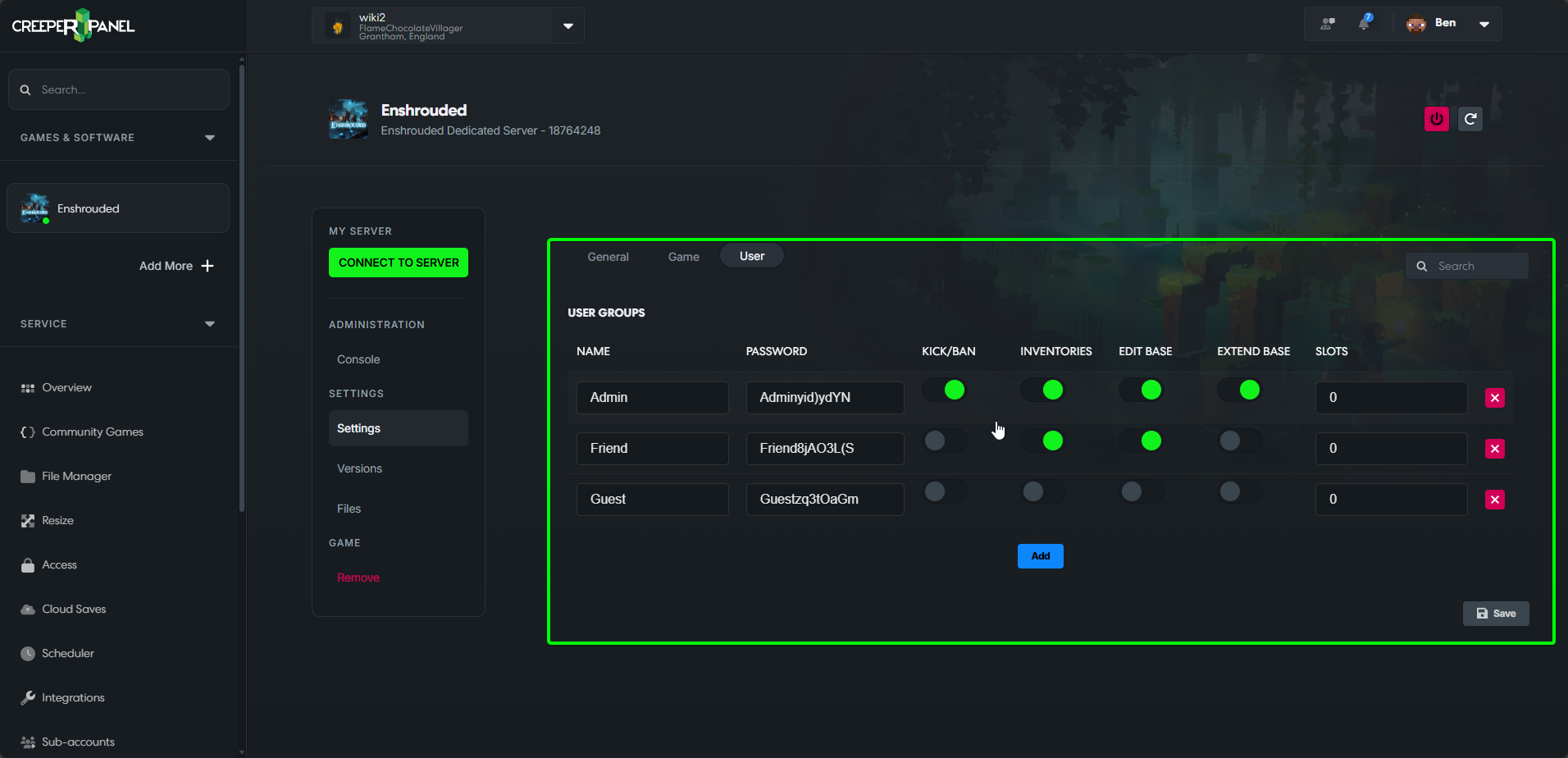Click the red Remove link

coord(358,578)
